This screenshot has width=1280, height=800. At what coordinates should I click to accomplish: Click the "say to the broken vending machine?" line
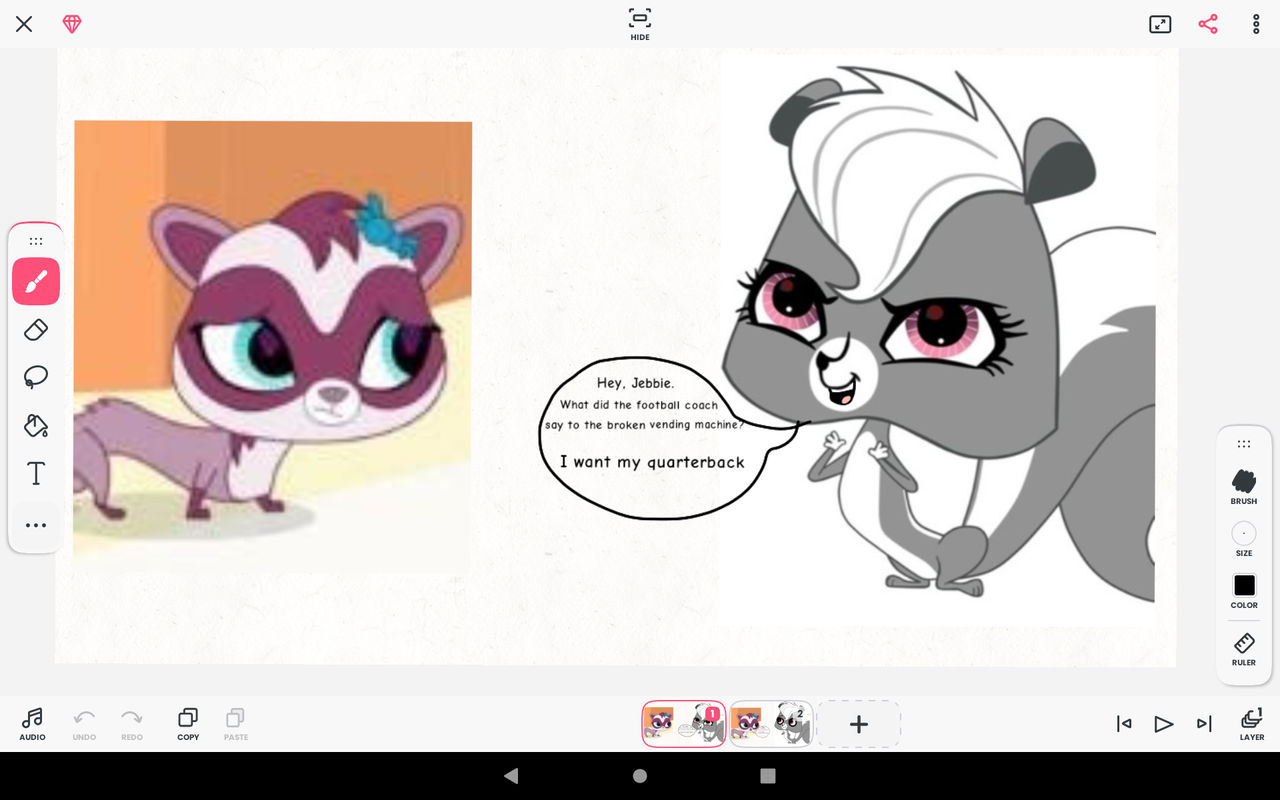(x=644, y=425)
